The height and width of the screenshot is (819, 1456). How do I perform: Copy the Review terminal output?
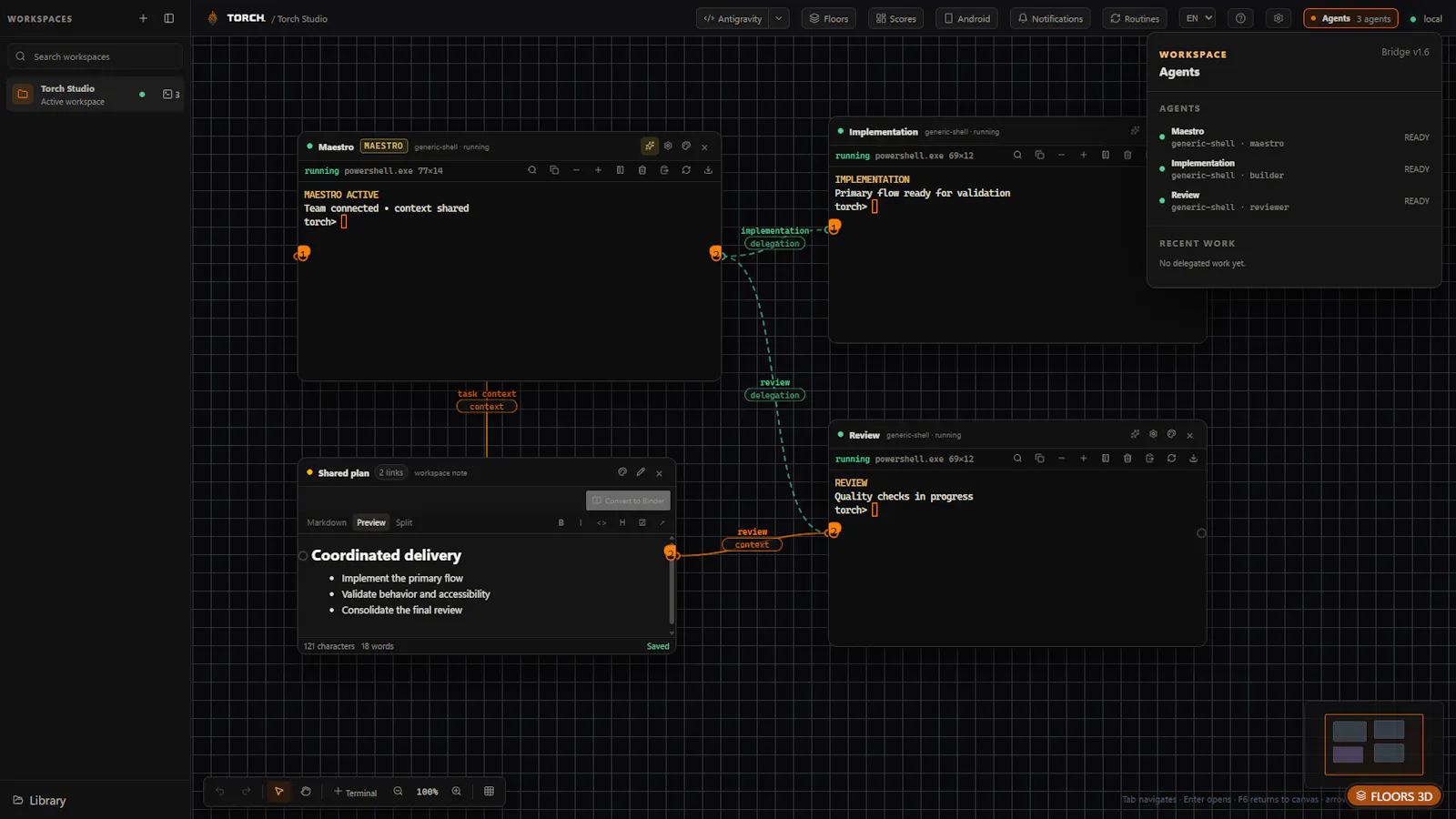click(1039, 459)
